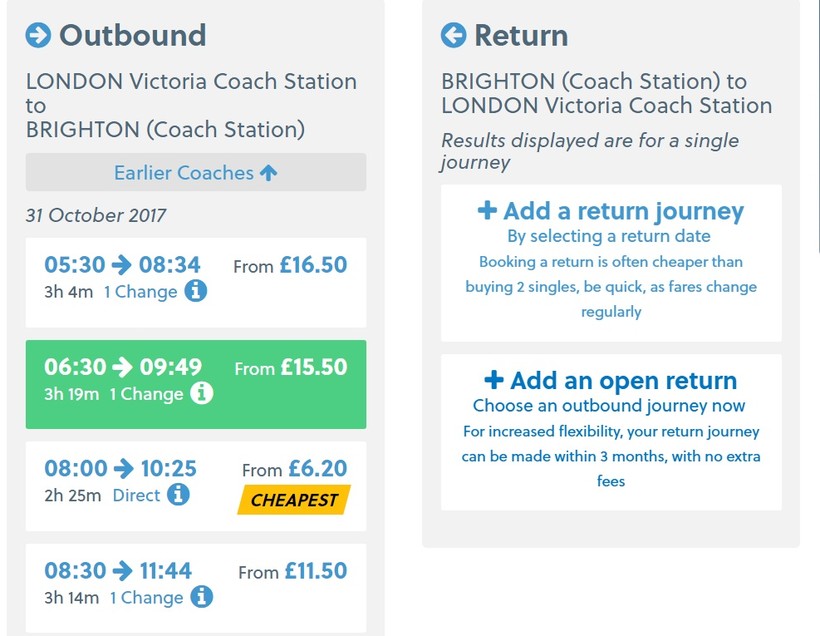Open info icon for 06:30 coach
This screenshot has height=636, width=820.
(x=202, y=394)
